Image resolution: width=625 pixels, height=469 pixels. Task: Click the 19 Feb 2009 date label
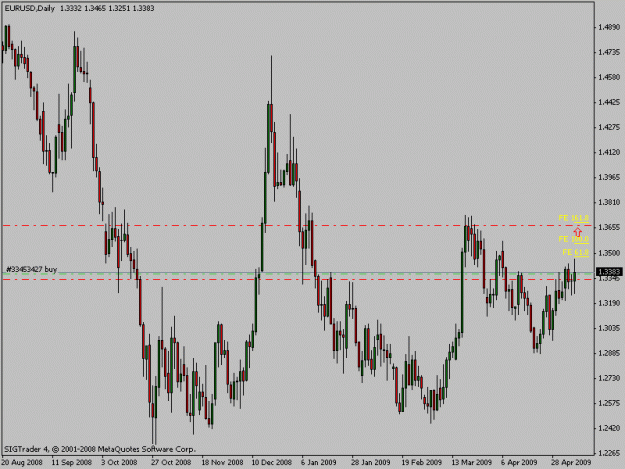tap(421, 462)
